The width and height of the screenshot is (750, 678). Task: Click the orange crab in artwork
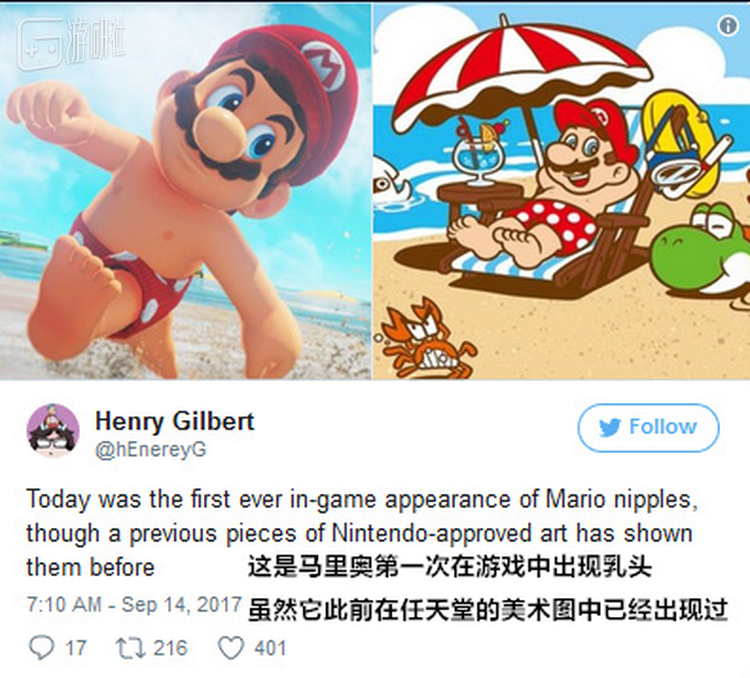(426, 339)
